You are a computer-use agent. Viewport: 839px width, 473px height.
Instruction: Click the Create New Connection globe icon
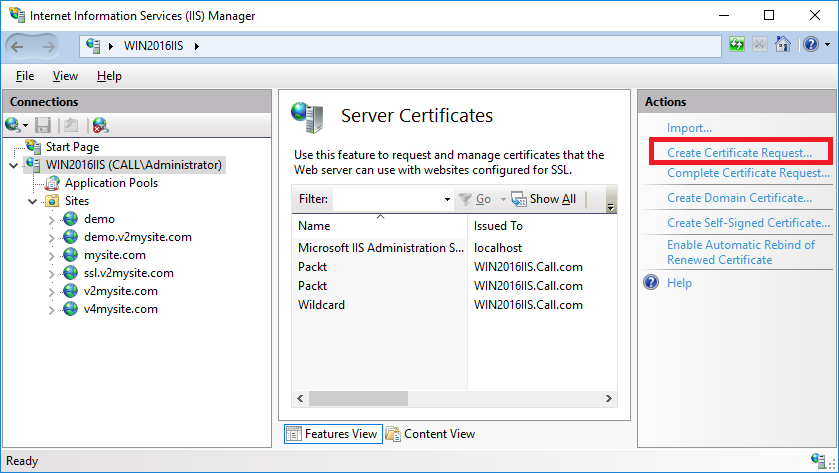point(13,125)
